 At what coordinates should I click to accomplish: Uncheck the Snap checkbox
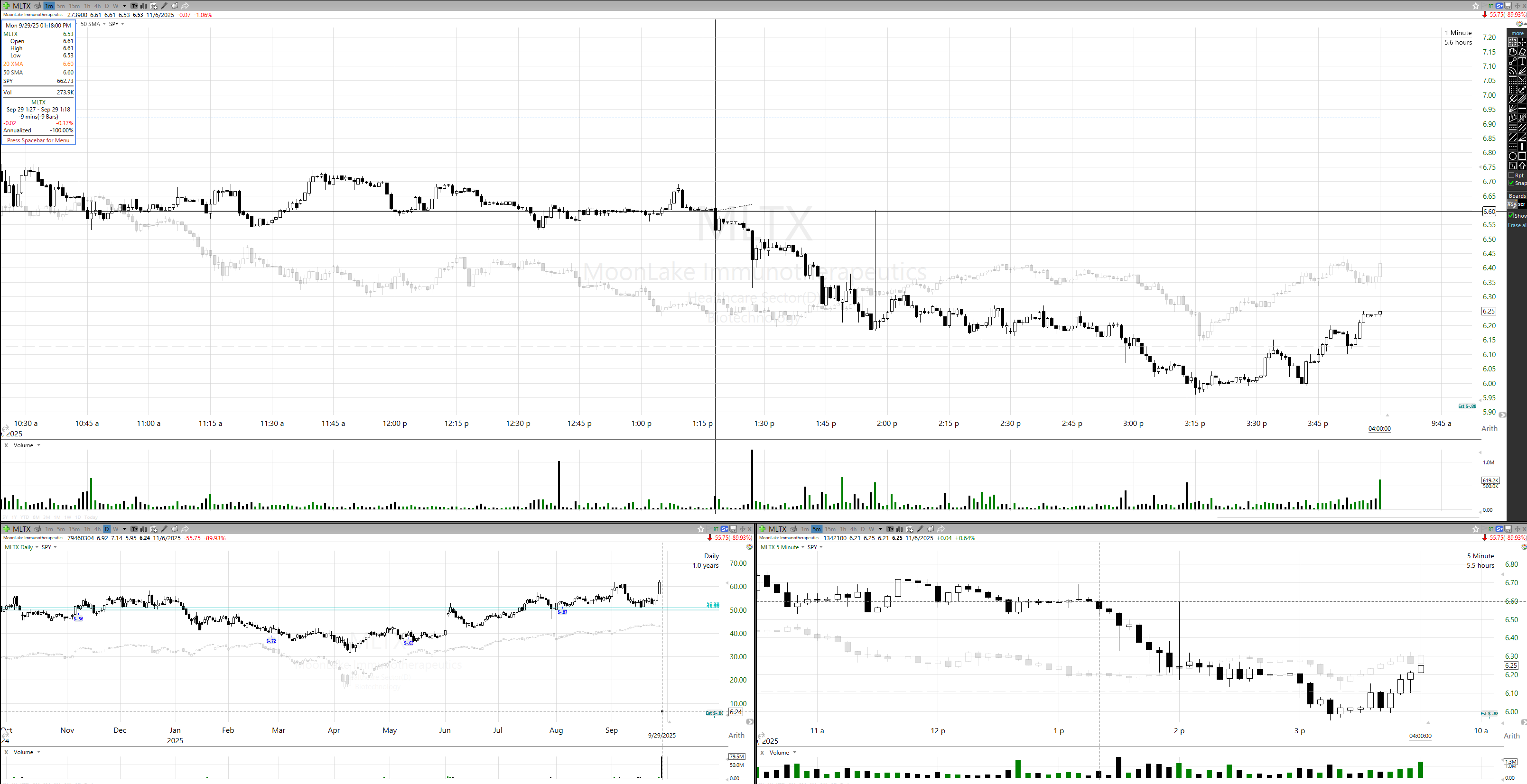click(1511, 183)
